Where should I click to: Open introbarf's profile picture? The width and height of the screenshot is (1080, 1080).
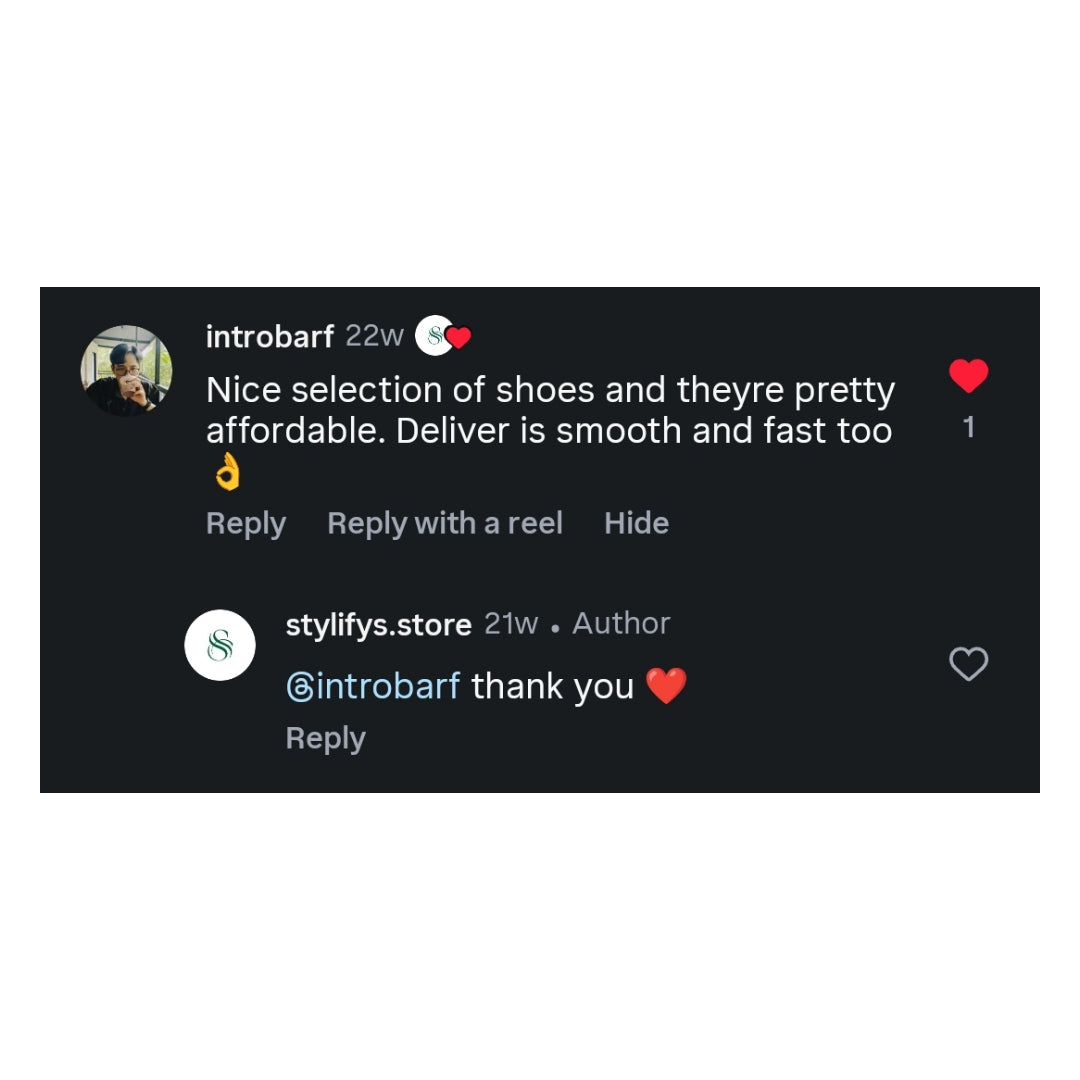126,370
